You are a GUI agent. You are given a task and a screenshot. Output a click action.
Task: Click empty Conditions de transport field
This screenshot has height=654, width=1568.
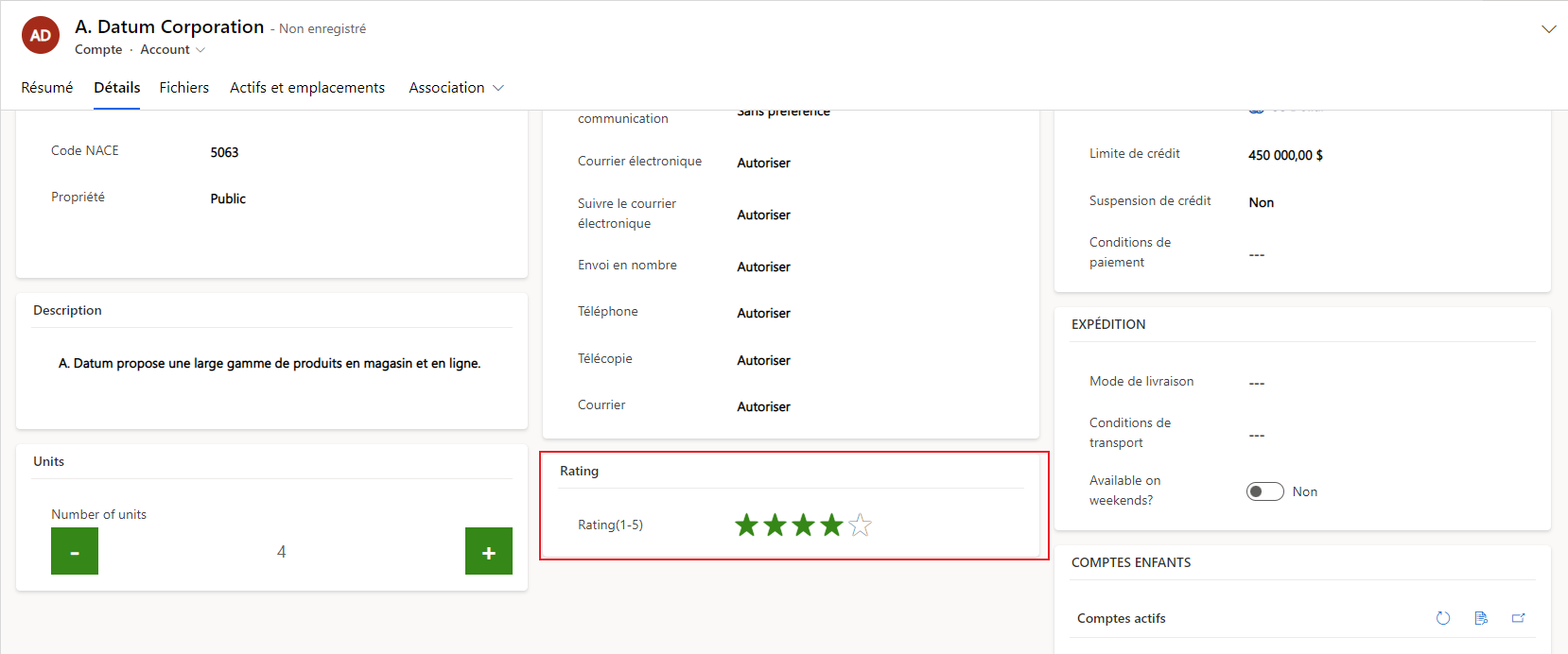[1257, 436]
